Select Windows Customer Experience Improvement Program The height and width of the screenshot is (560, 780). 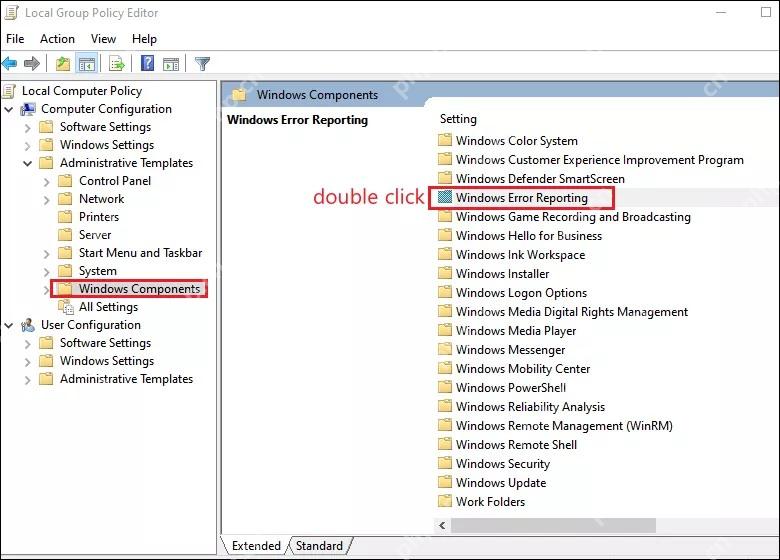pyautogui.click(x=599, y=160)
